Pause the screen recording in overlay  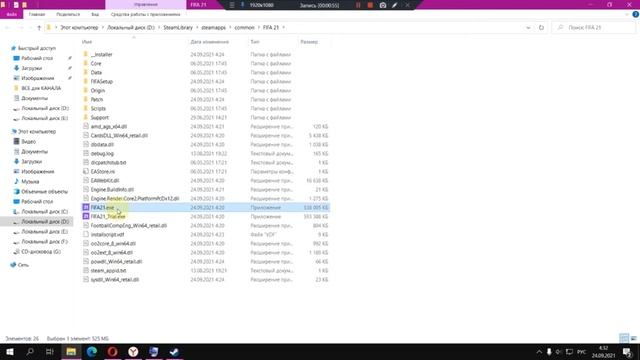[358, 5]
